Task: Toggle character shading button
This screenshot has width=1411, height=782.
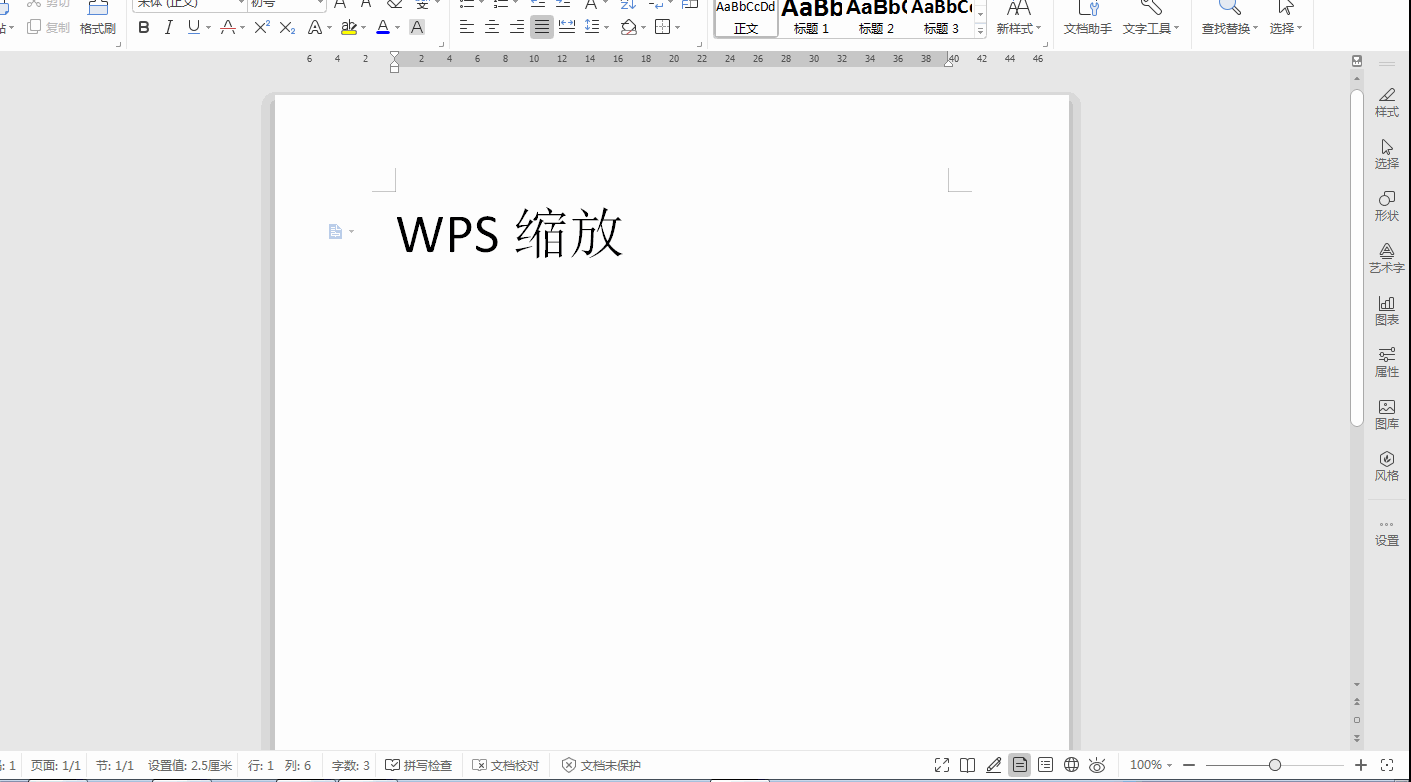Action: click(x=417, y=27)
